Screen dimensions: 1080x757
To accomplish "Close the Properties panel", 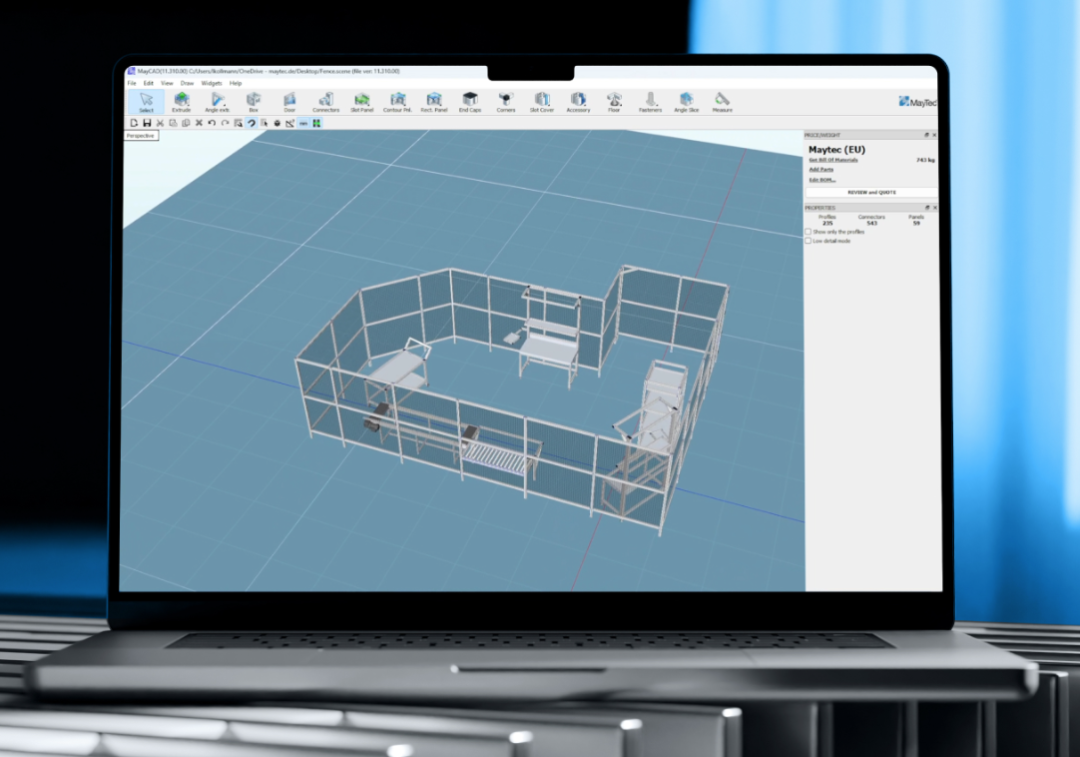I will coord(934,208).
